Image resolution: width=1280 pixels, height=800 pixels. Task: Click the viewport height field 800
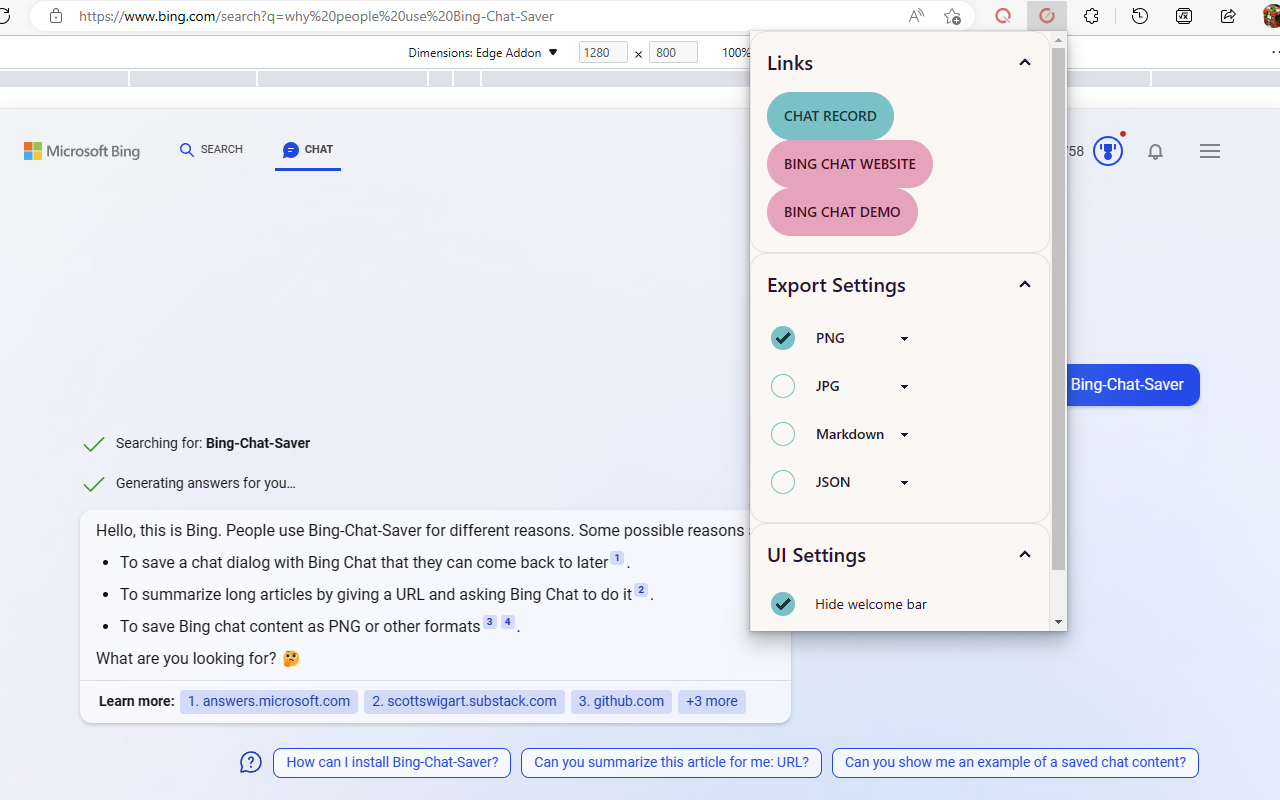point(673,53)
